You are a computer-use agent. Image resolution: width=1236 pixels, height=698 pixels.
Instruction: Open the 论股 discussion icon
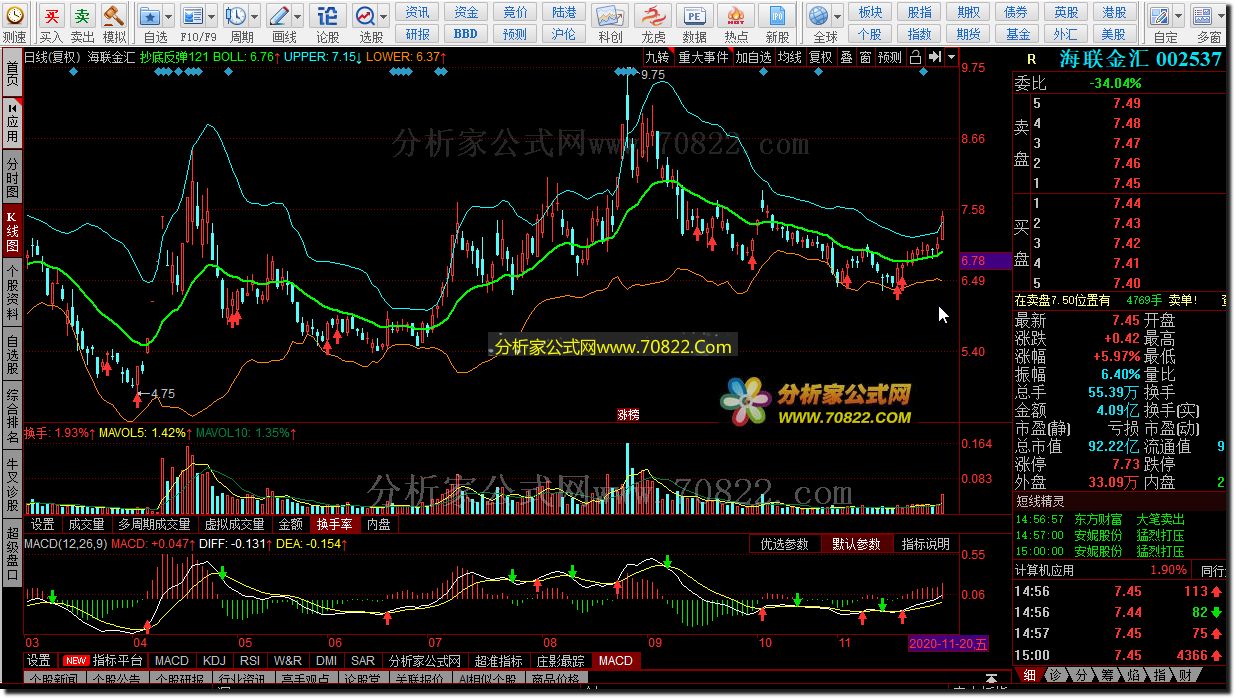coord(327,17)
